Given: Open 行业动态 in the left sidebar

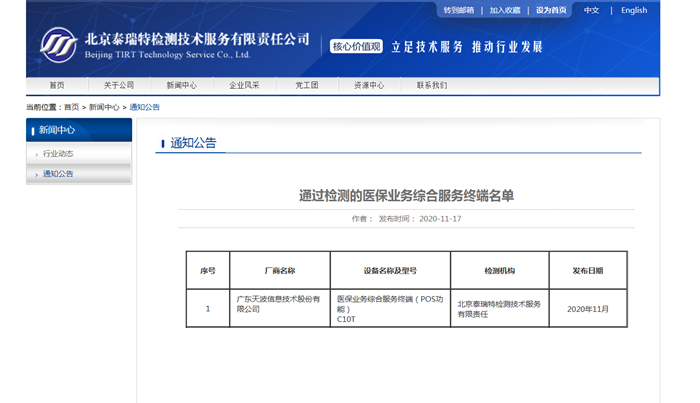Looking at the screenshot, I should tap(58, 154).
